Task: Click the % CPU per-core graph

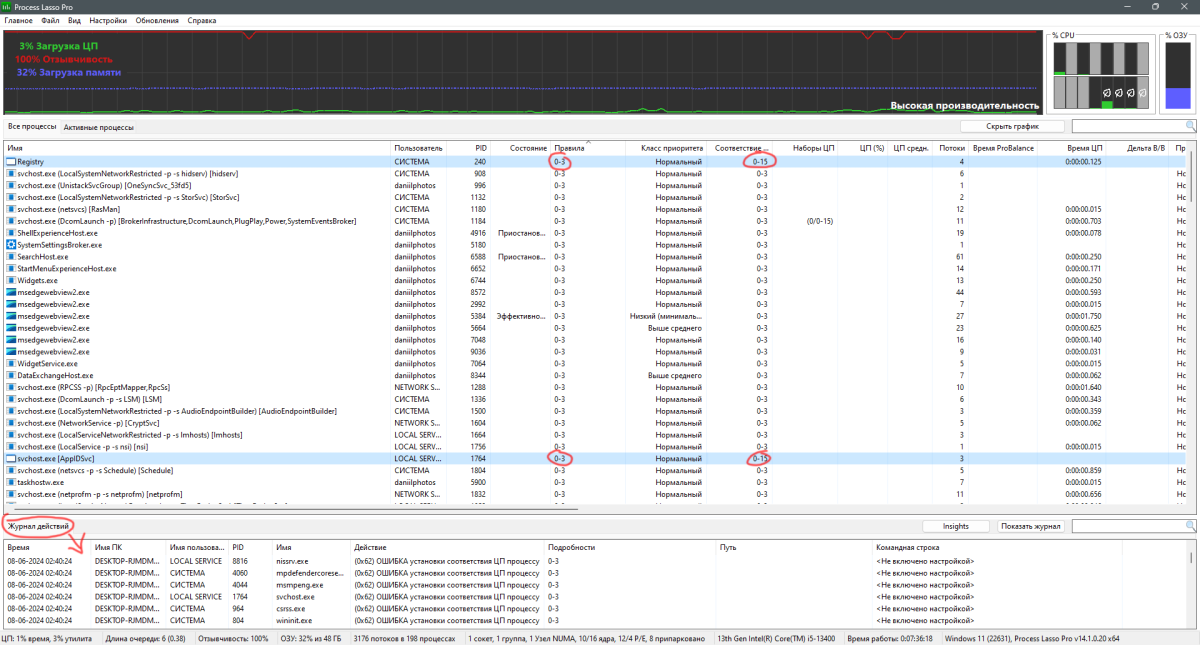Action: point(1102,76)
